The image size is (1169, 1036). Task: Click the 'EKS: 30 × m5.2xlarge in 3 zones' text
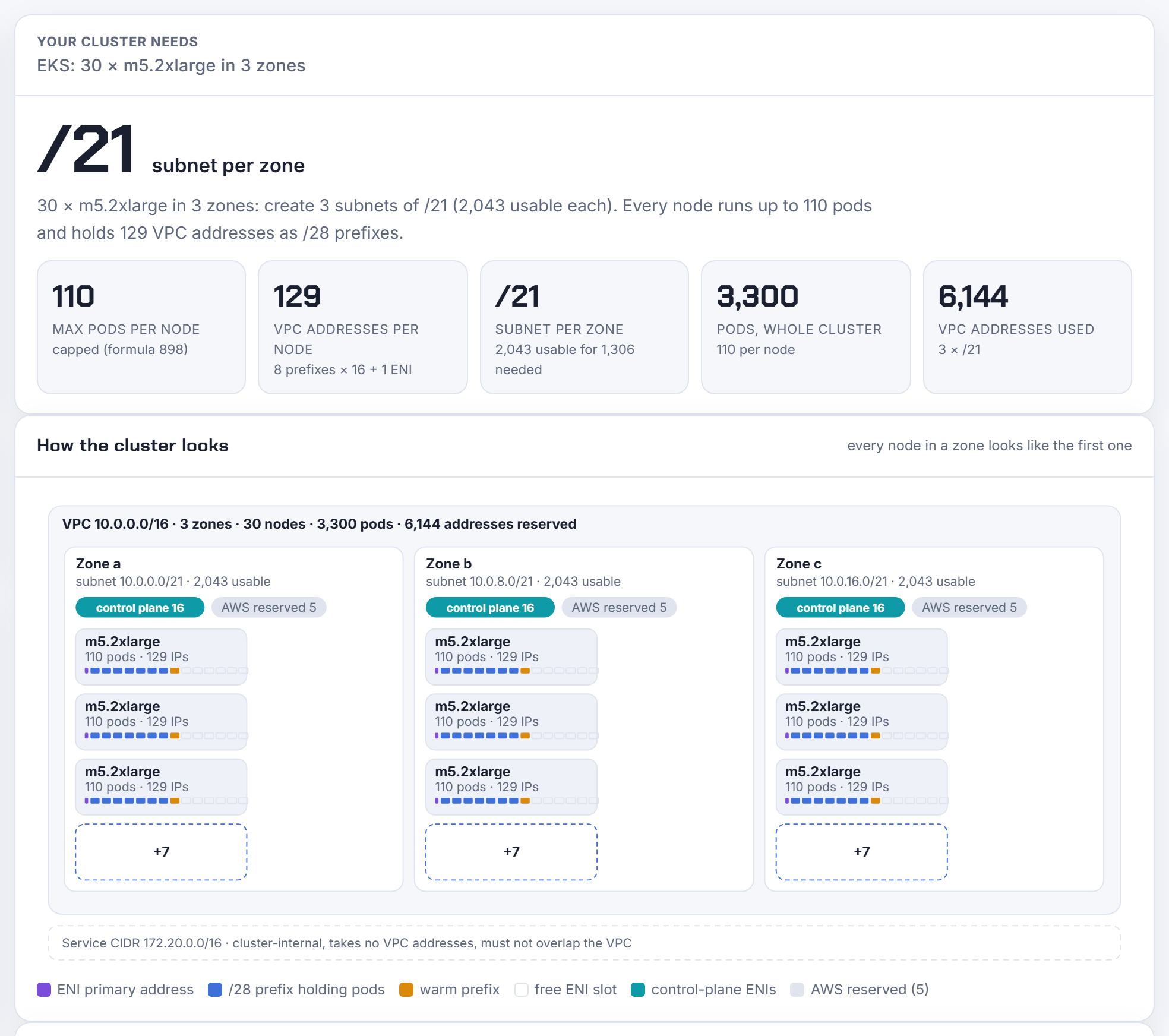pyautogui.click(x=171, y=65)
